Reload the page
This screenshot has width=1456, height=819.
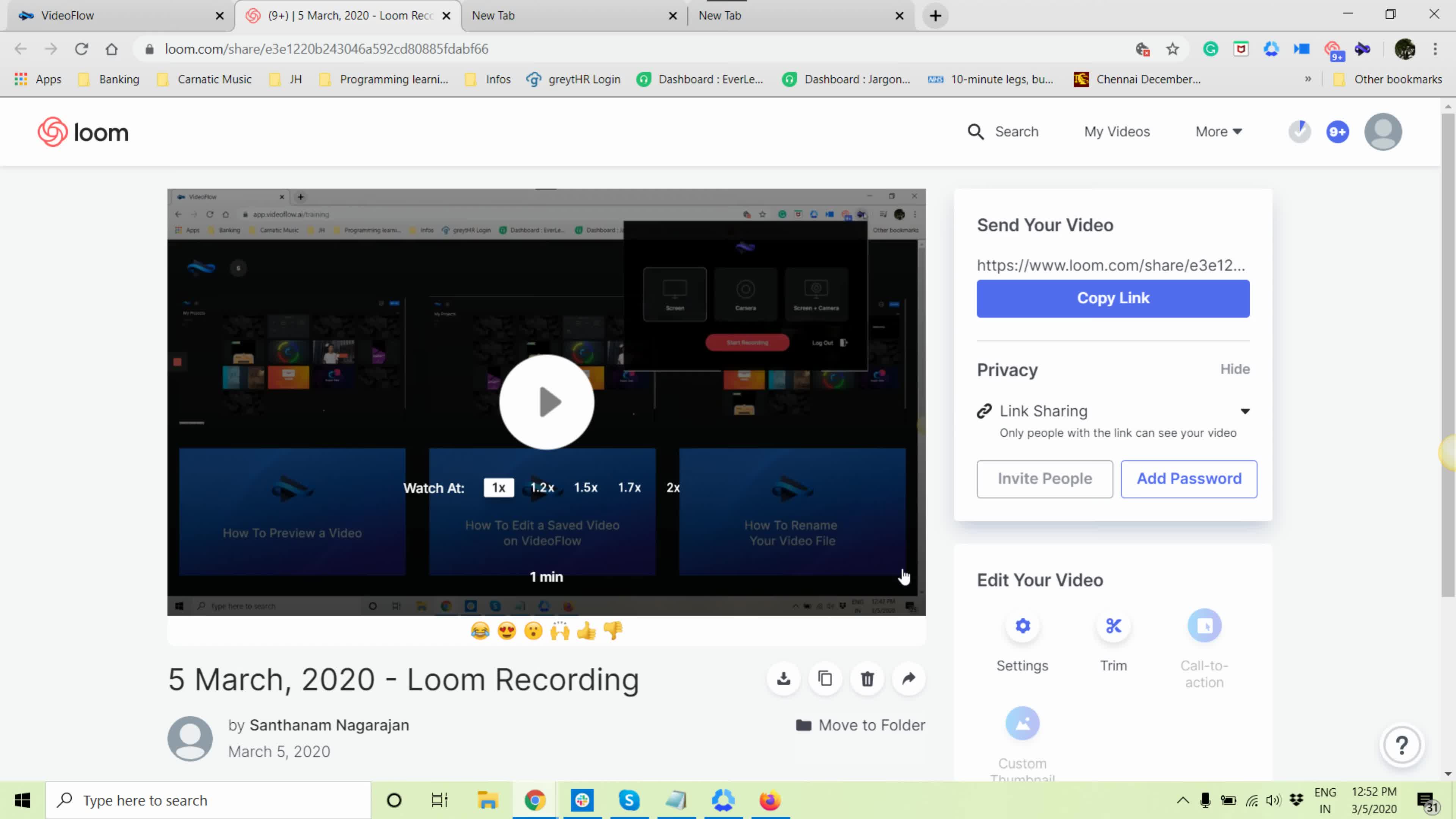pyautogui.click(x=82, y=49)
